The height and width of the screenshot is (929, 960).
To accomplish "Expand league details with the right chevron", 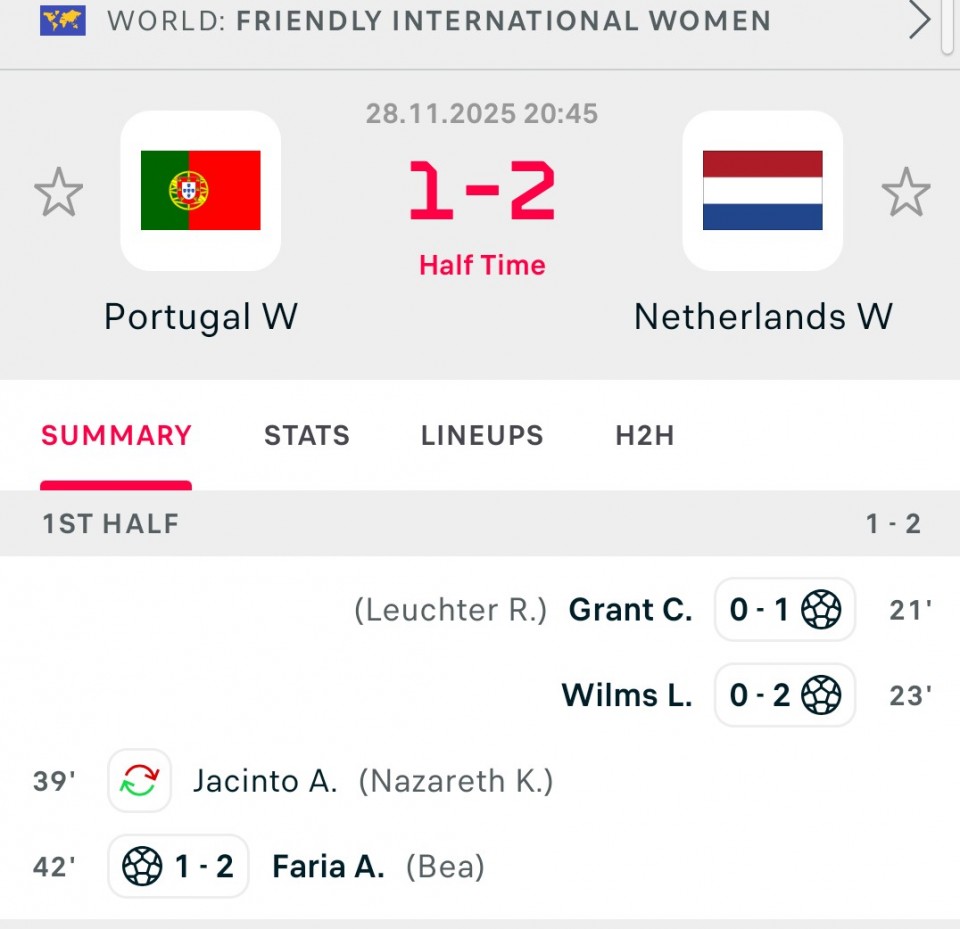I will point(919,20).
